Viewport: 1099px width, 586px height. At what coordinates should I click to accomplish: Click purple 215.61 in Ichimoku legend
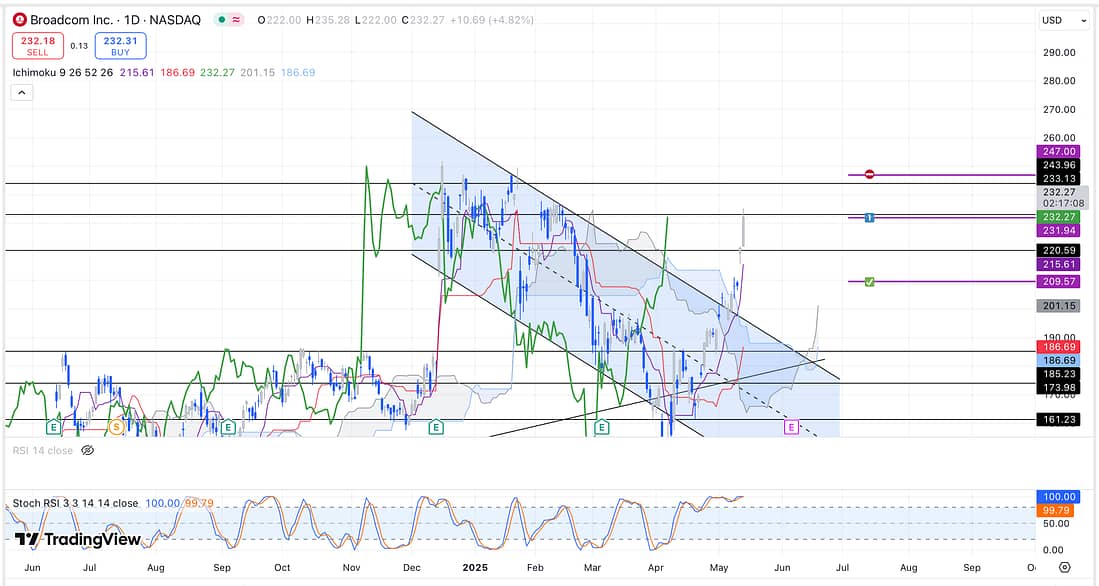coord(137,72)
